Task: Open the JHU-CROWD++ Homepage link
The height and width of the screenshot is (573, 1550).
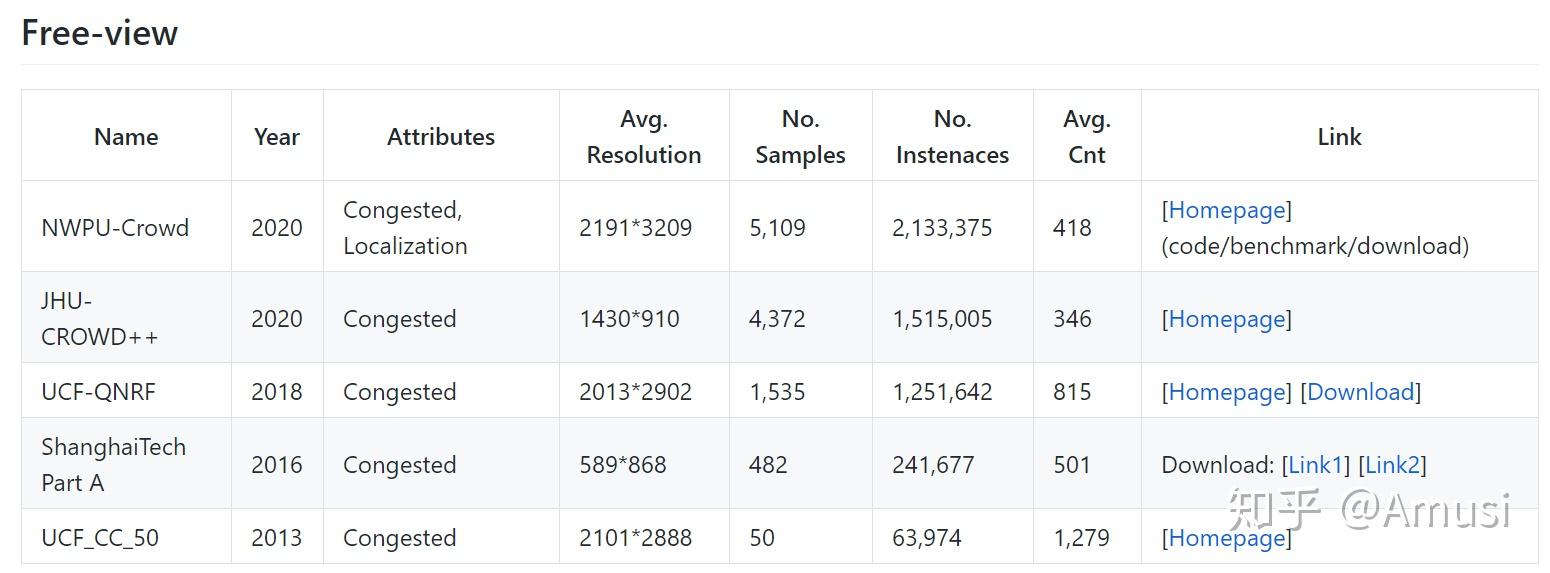Action: pyautogui.click(x=1227, y=319)
